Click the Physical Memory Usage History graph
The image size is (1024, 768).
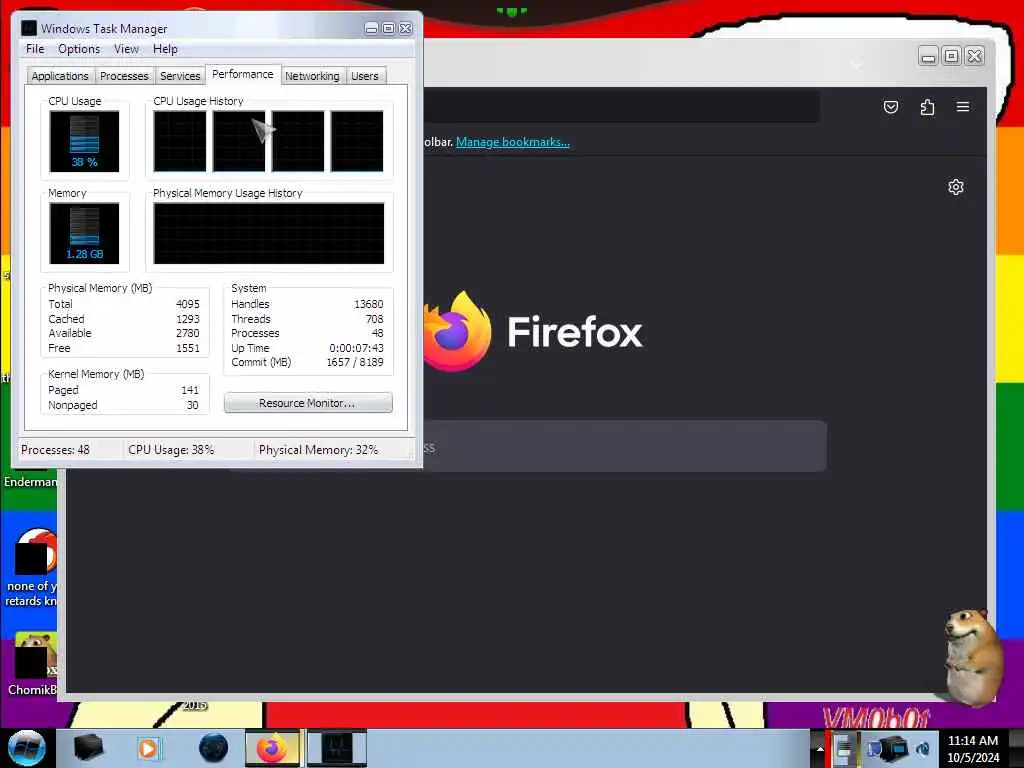[x=268, y=233]
